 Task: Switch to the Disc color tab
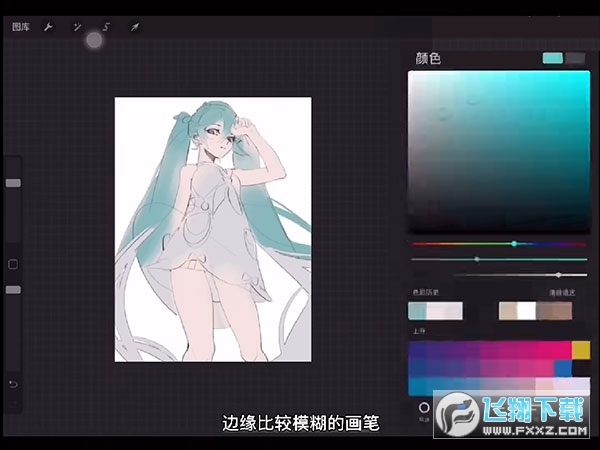(x=424, y=410)
